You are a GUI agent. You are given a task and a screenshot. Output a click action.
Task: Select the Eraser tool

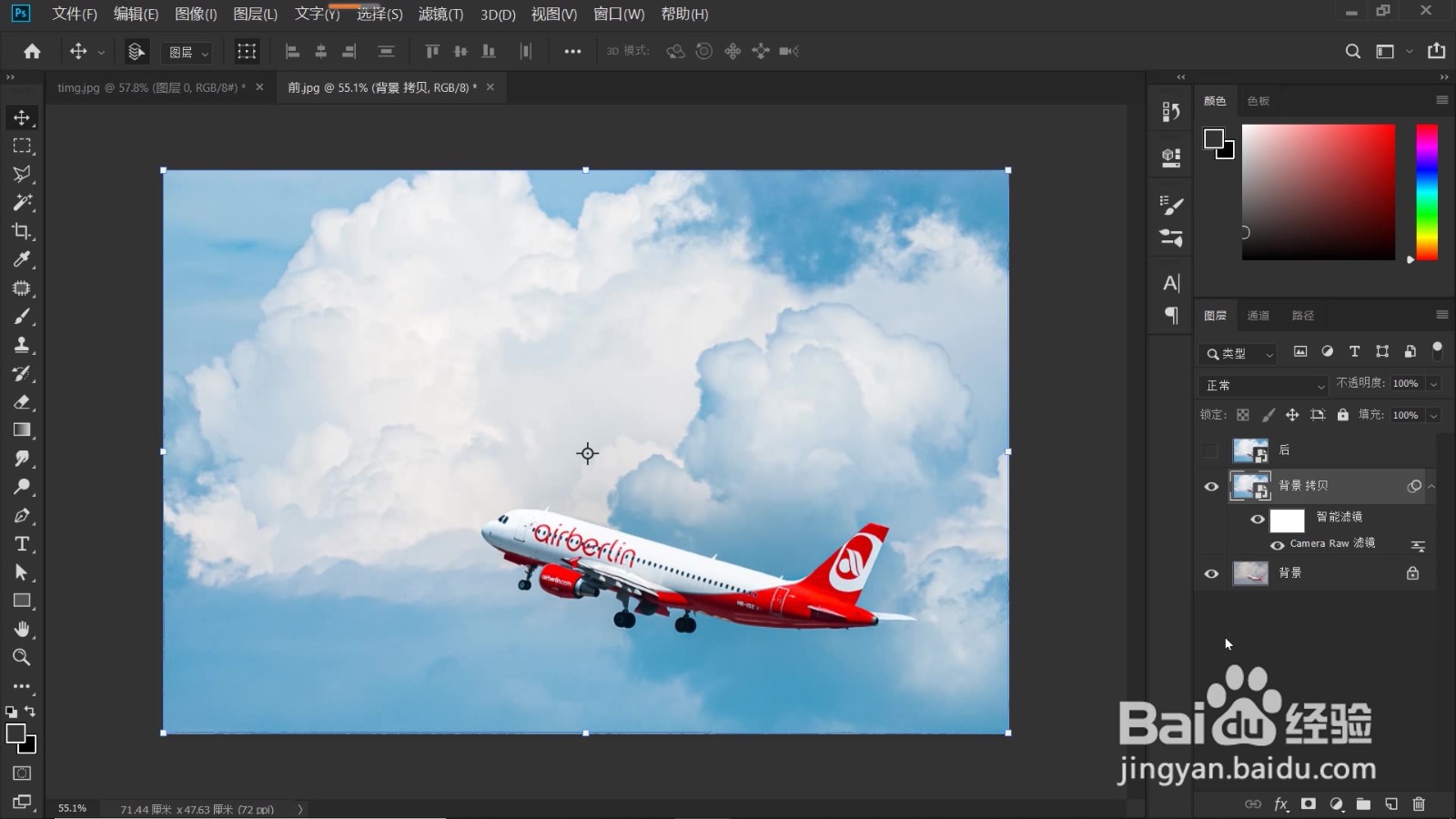click(22, 401)
